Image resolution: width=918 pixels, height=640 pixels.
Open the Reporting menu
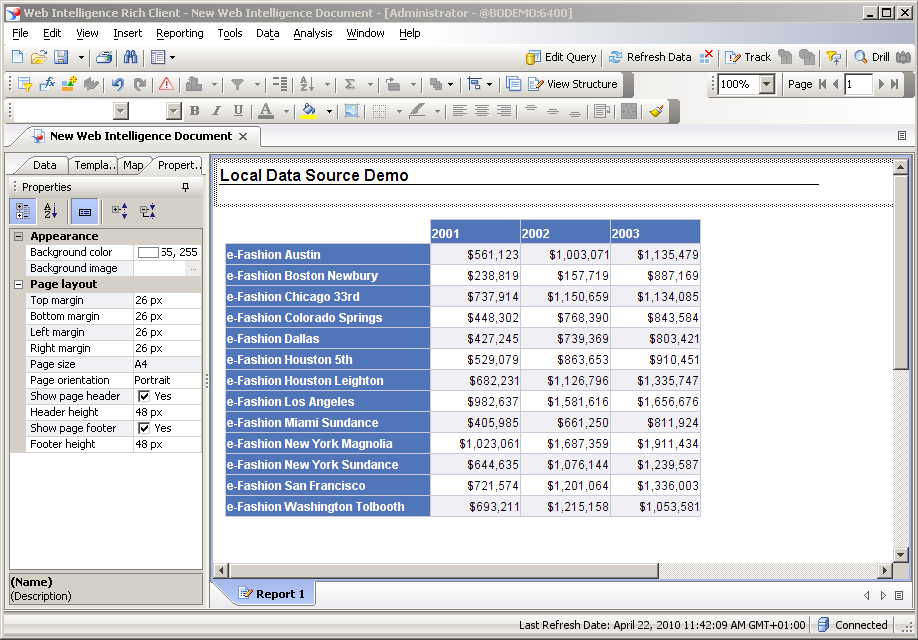180,33
